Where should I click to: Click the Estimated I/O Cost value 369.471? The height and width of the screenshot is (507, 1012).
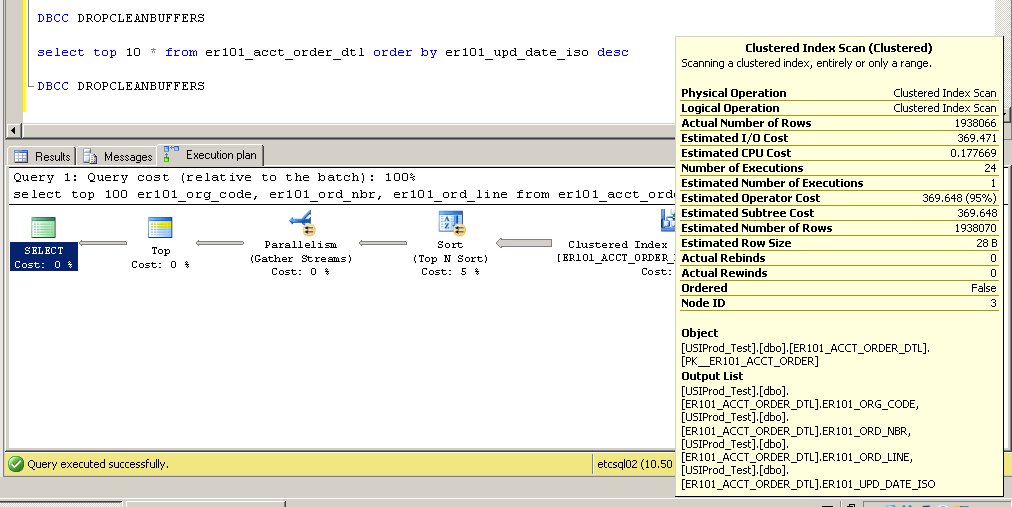pyautogui.click(x=977, y=138)
